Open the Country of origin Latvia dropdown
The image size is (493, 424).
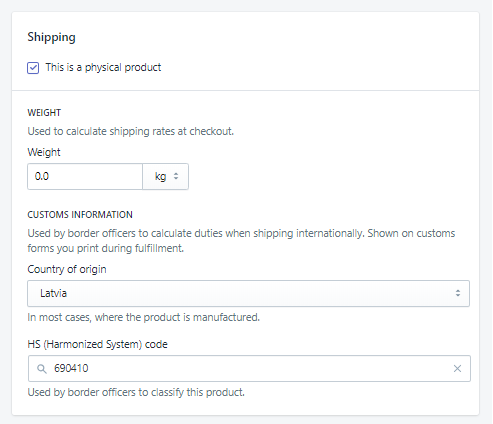pos(248,293)
